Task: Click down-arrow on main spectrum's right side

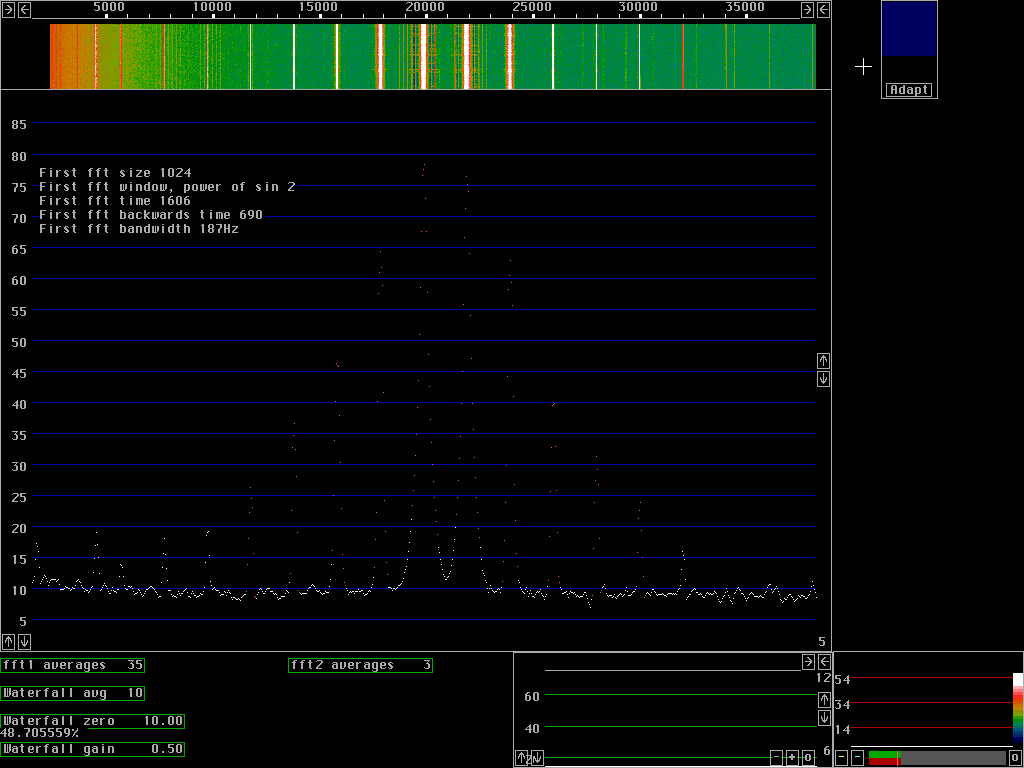Action: coord(824,379)
